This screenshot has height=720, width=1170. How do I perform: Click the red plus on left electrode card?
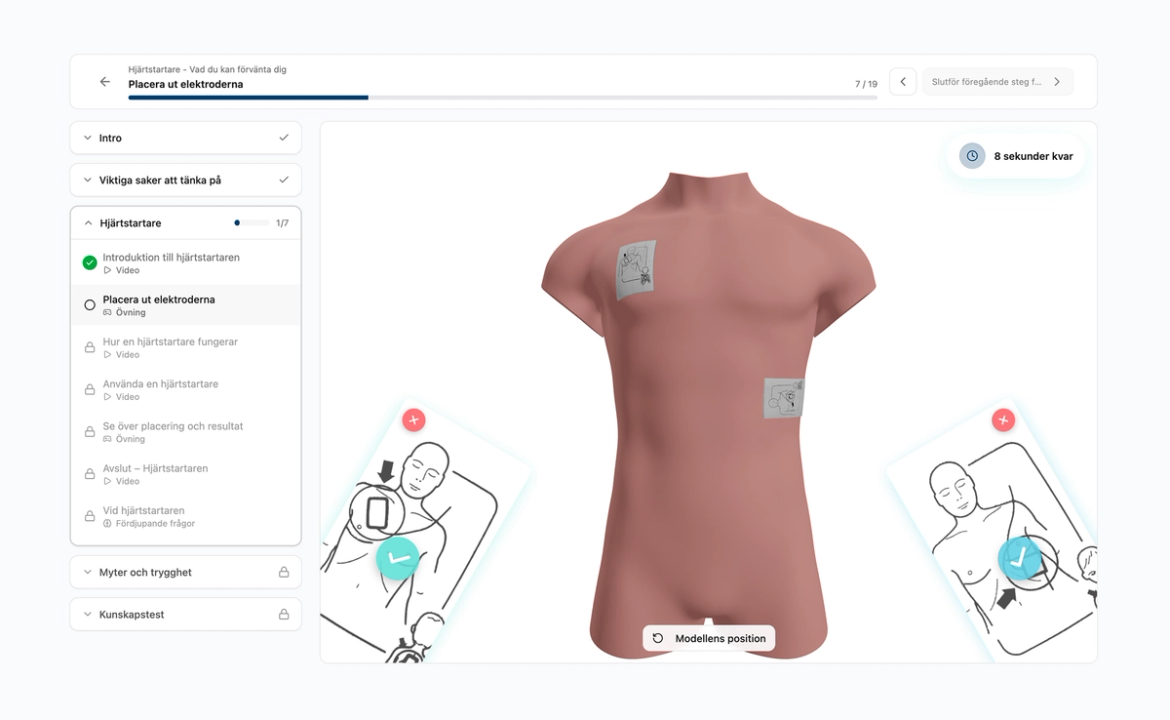pos(414,420)
